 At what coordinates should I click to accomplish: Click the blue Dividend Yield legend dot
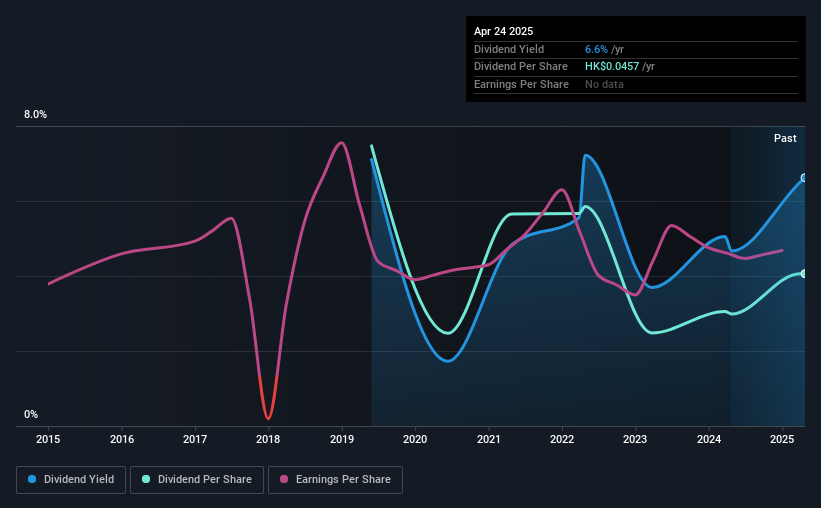32,479
